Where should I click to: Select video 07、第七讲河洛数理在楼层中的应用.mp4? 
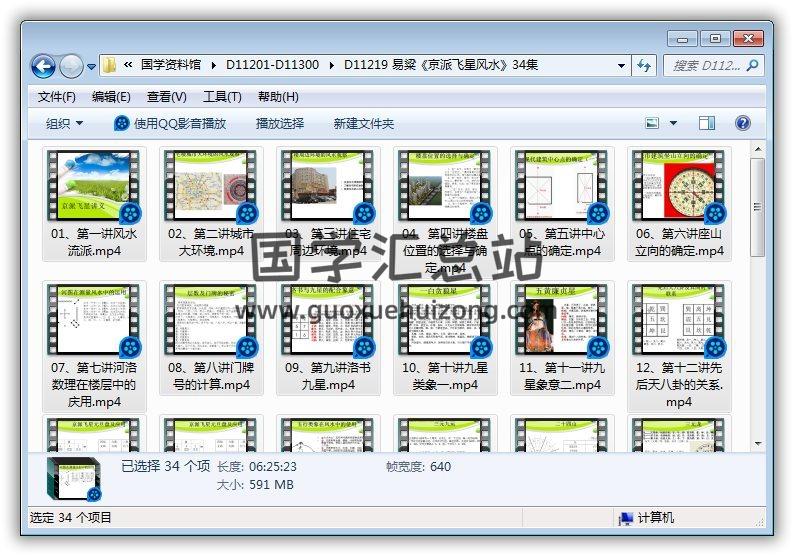coord(94,346)
